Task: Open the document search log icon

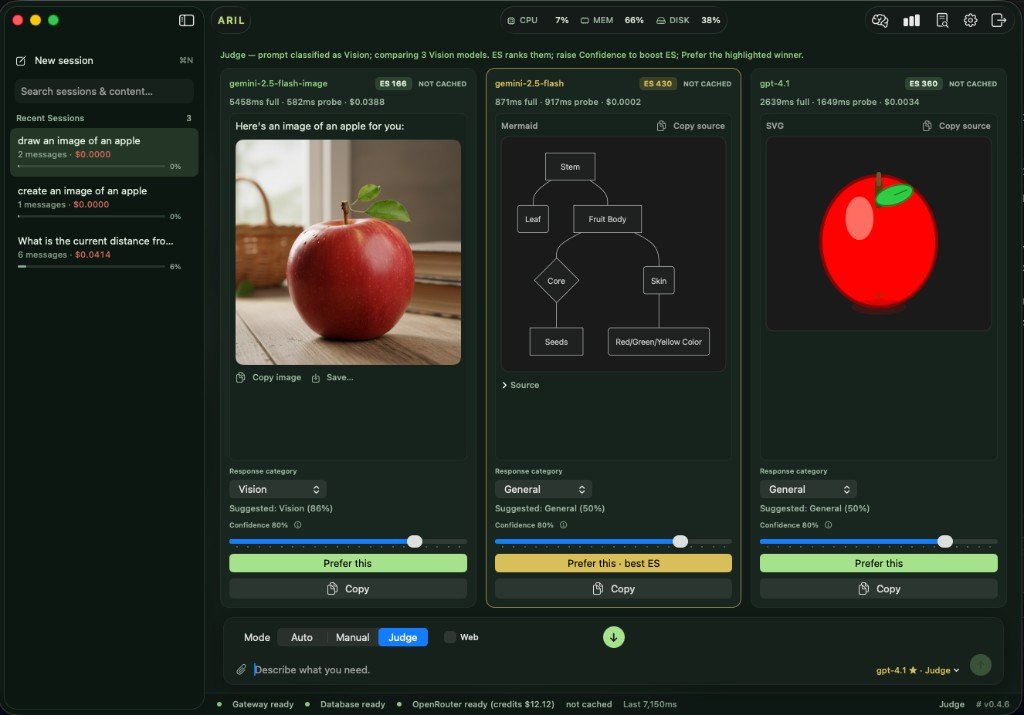Action: 942,20
